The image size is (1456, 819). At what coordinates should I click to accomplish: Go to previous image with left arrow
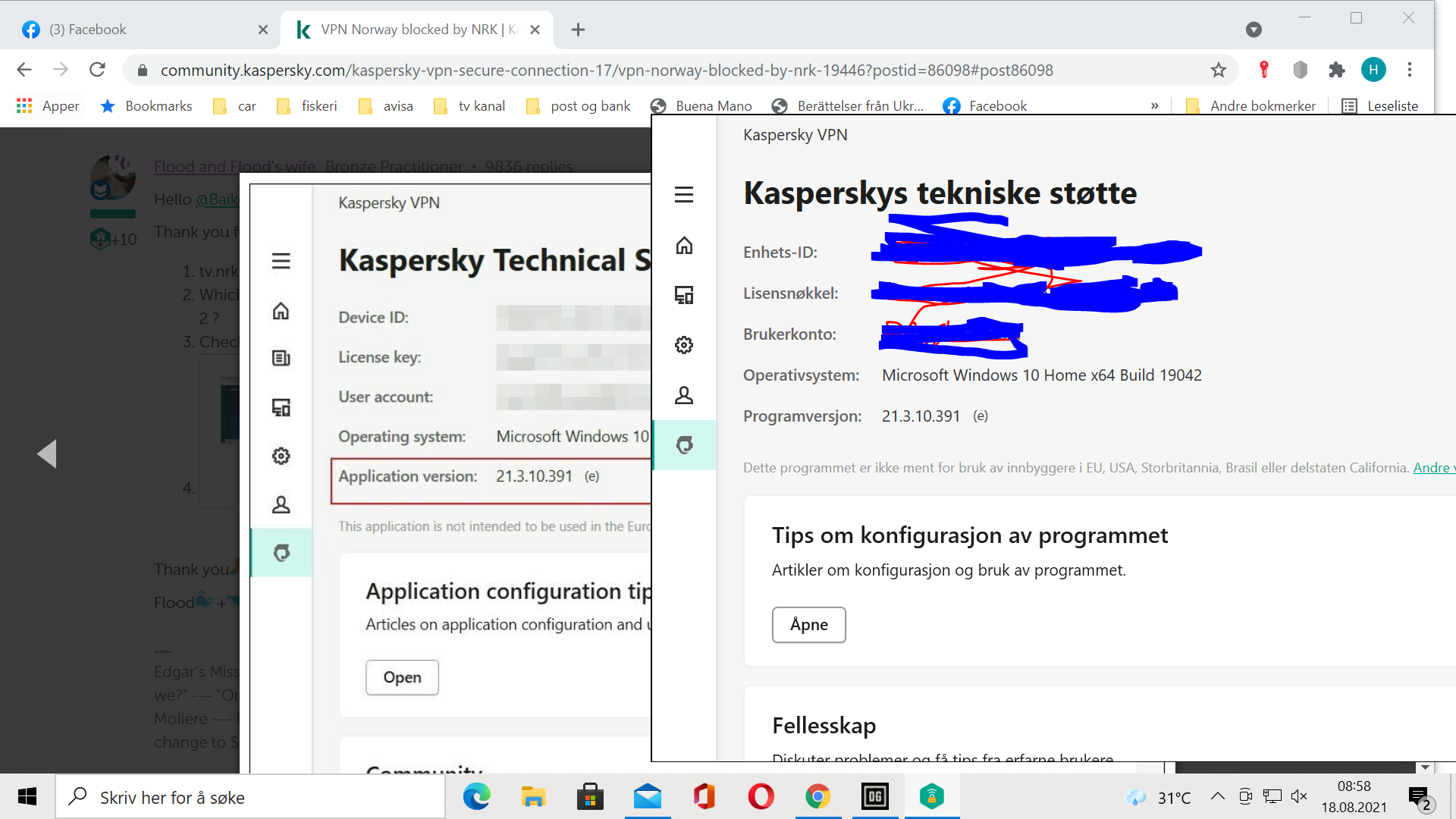pos(47,453)
